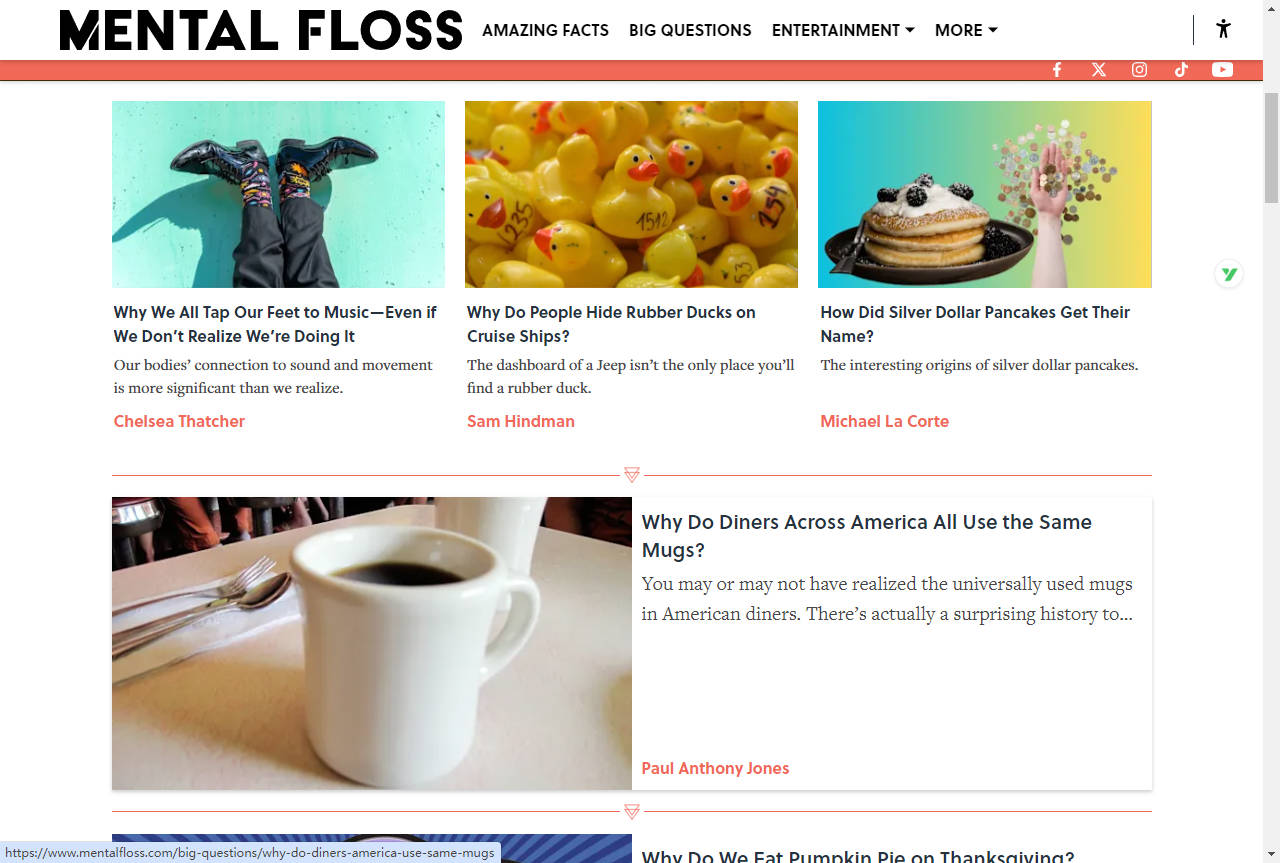This screenshot has height=863, width=1280.
Task: Click the feet tapping article thumbnail
Action: pos(278,194)
